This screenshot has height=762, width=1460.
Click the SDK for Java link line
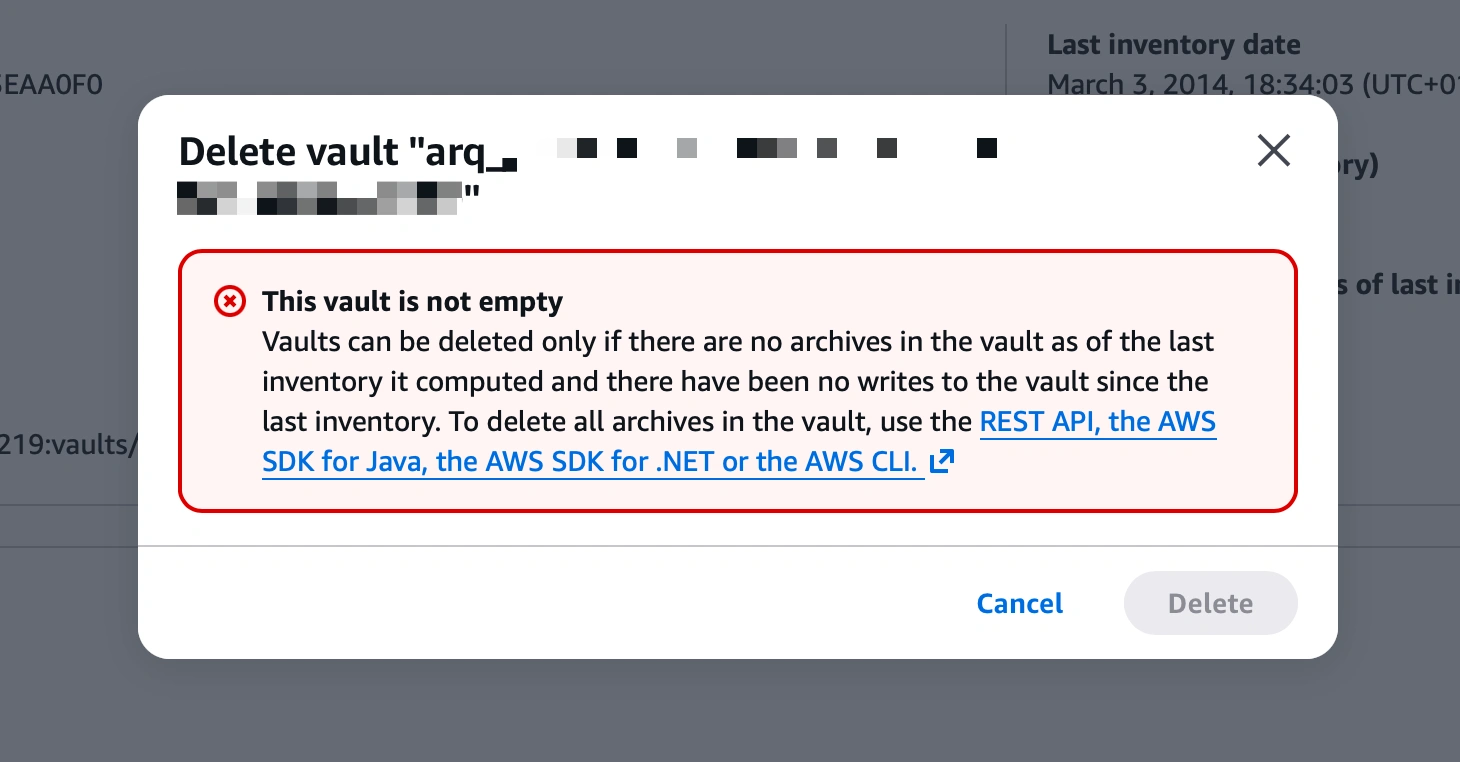point(592,462)
